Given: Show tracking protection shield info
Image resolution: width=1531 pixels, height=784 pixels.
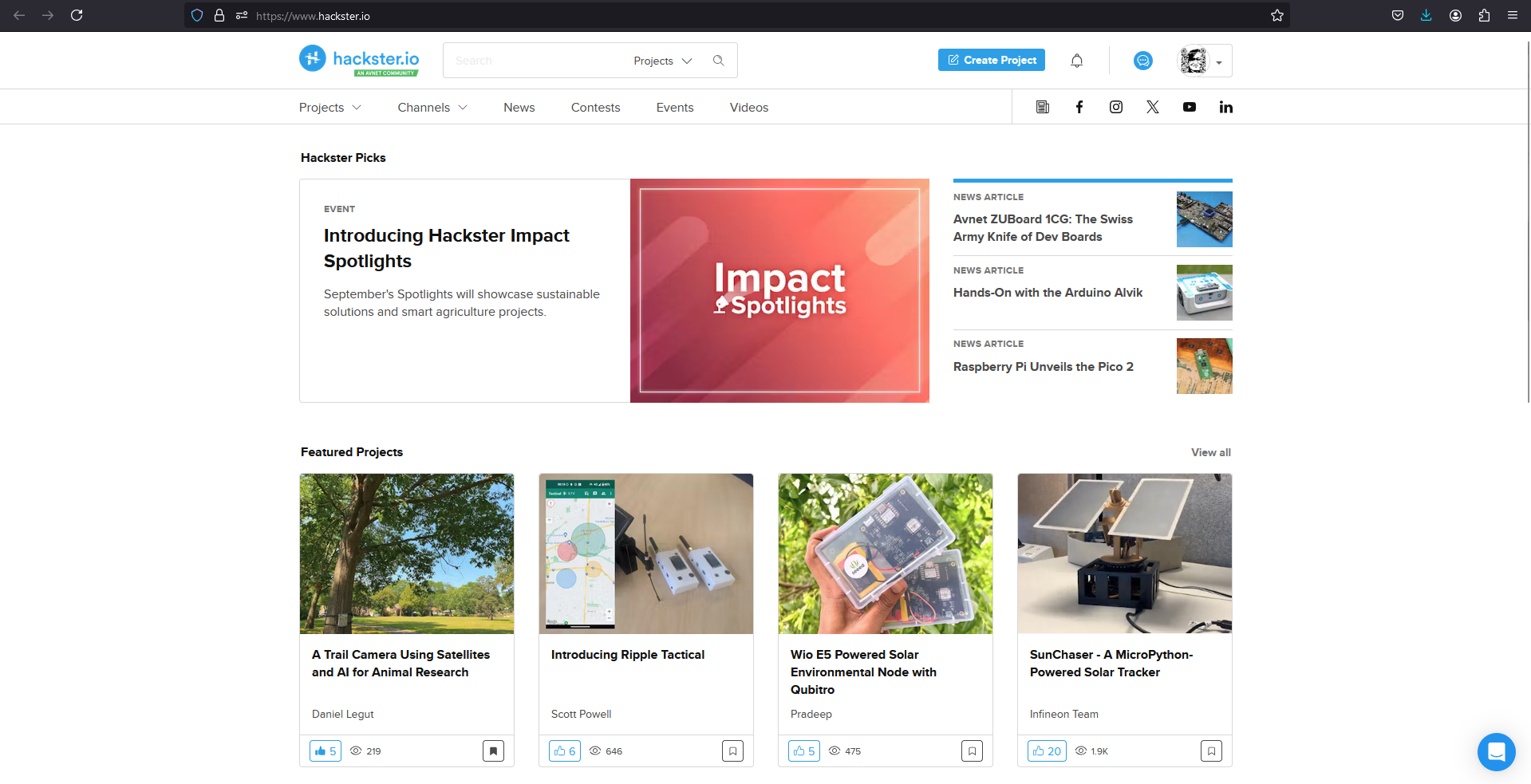Looking at the screenshot, I should [197, 15].
